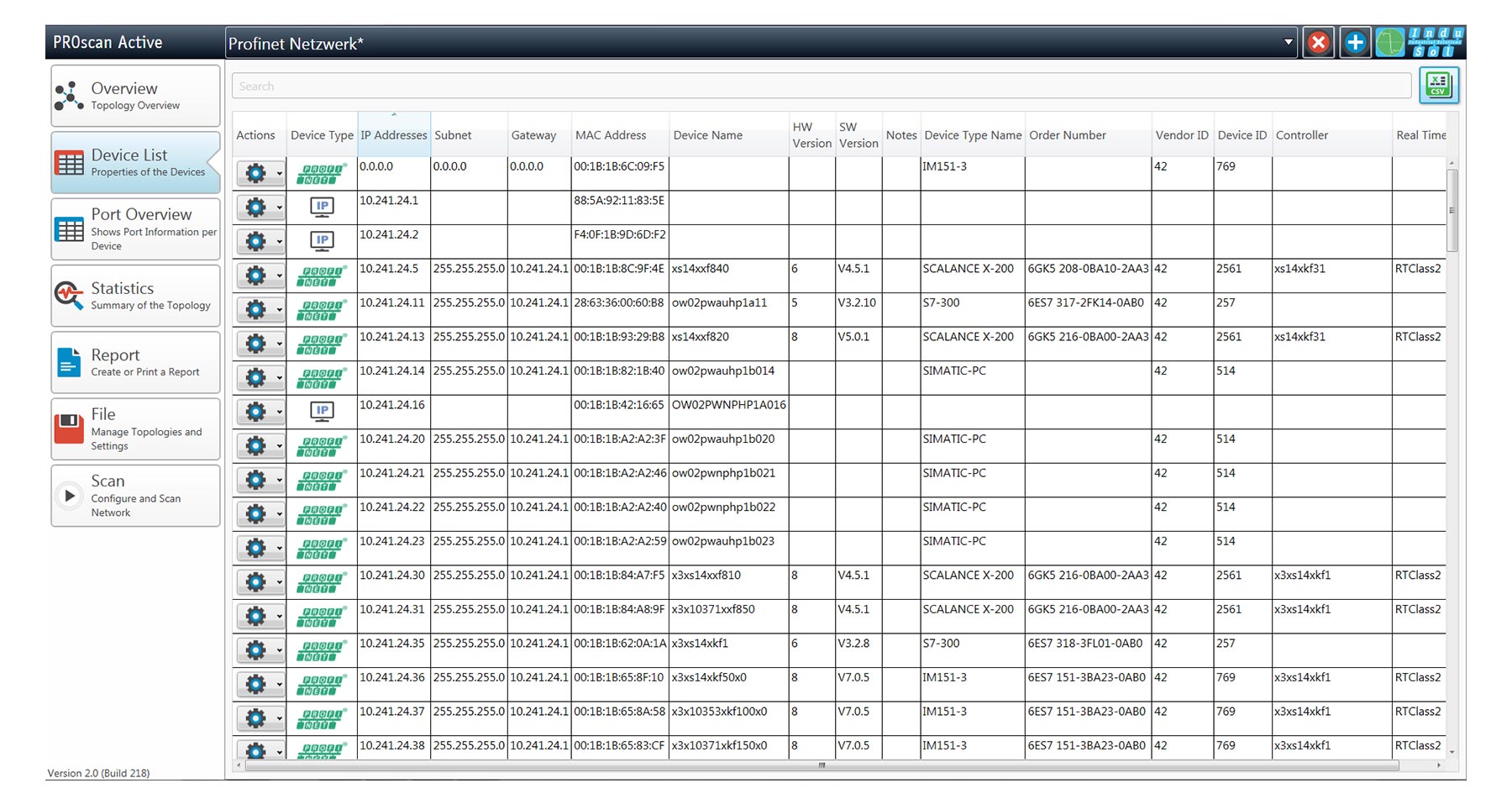Start a scan via the Scan icon

pyautogui.click(x=69, y=496)
